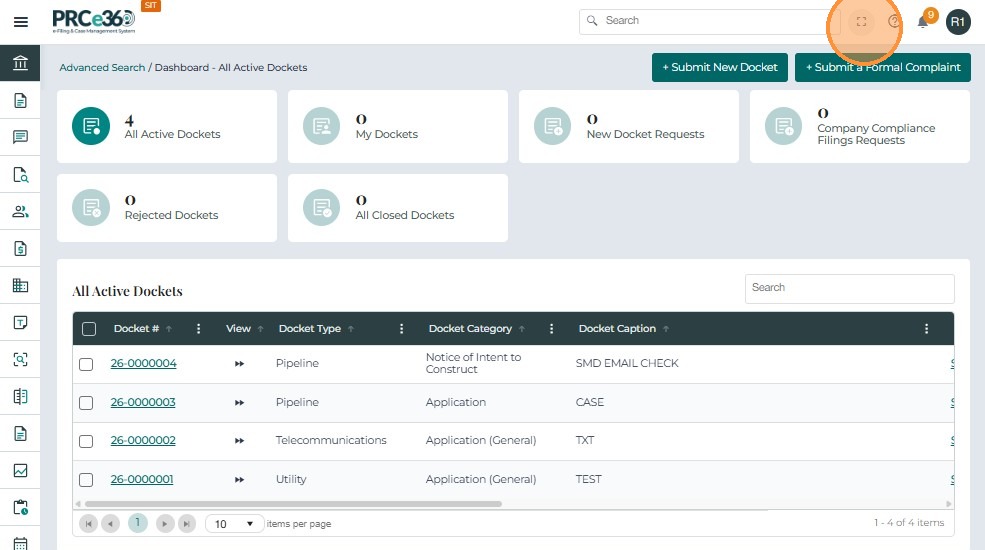This screenshot has height=550, width=985.
Task: Open the line chart icon in sidebar
Action: pos(20,471)
